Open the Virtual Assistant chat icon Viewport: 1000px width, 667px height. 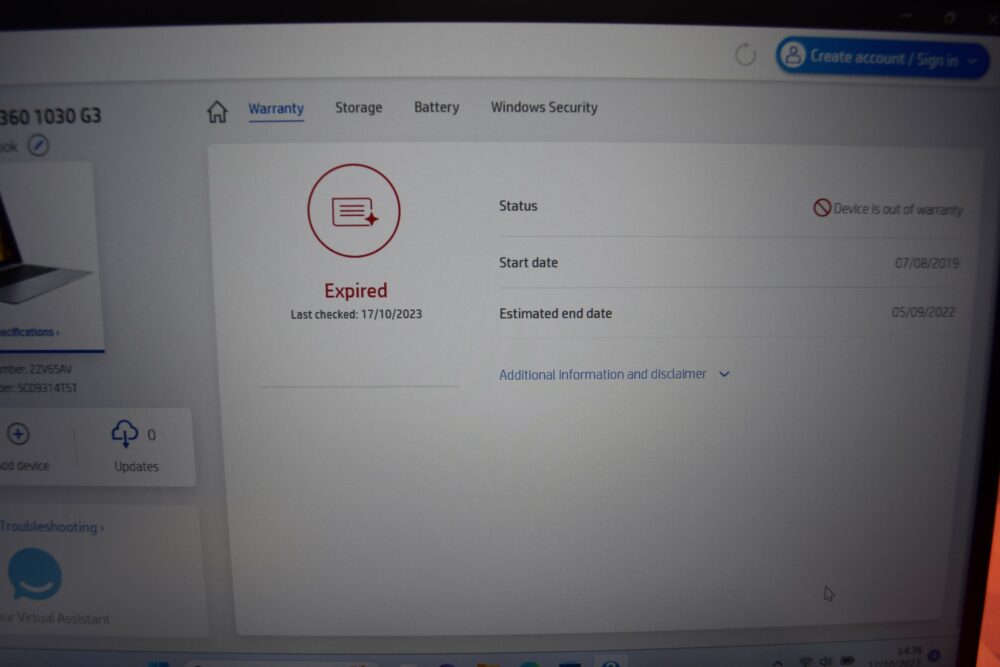coord(35,574)
